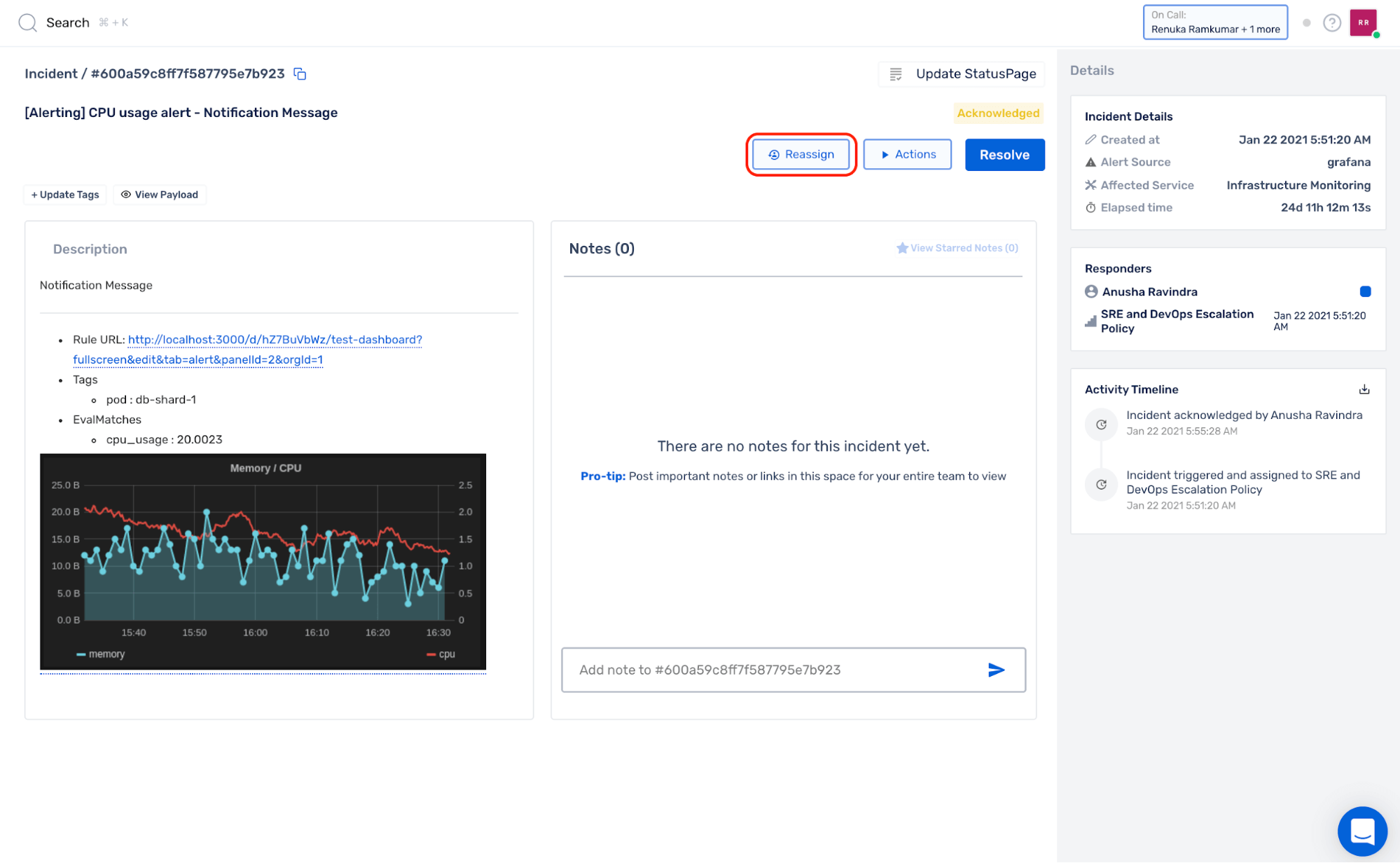1400x863 pixels.
Task: Click Update Tags button
Action: click(65, 195)
